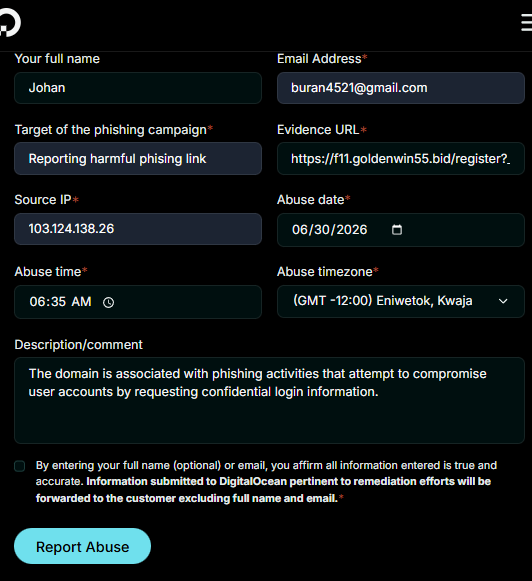Click the Source IP input field
Viewport: 532px width, 581px height.
[138, 229]
